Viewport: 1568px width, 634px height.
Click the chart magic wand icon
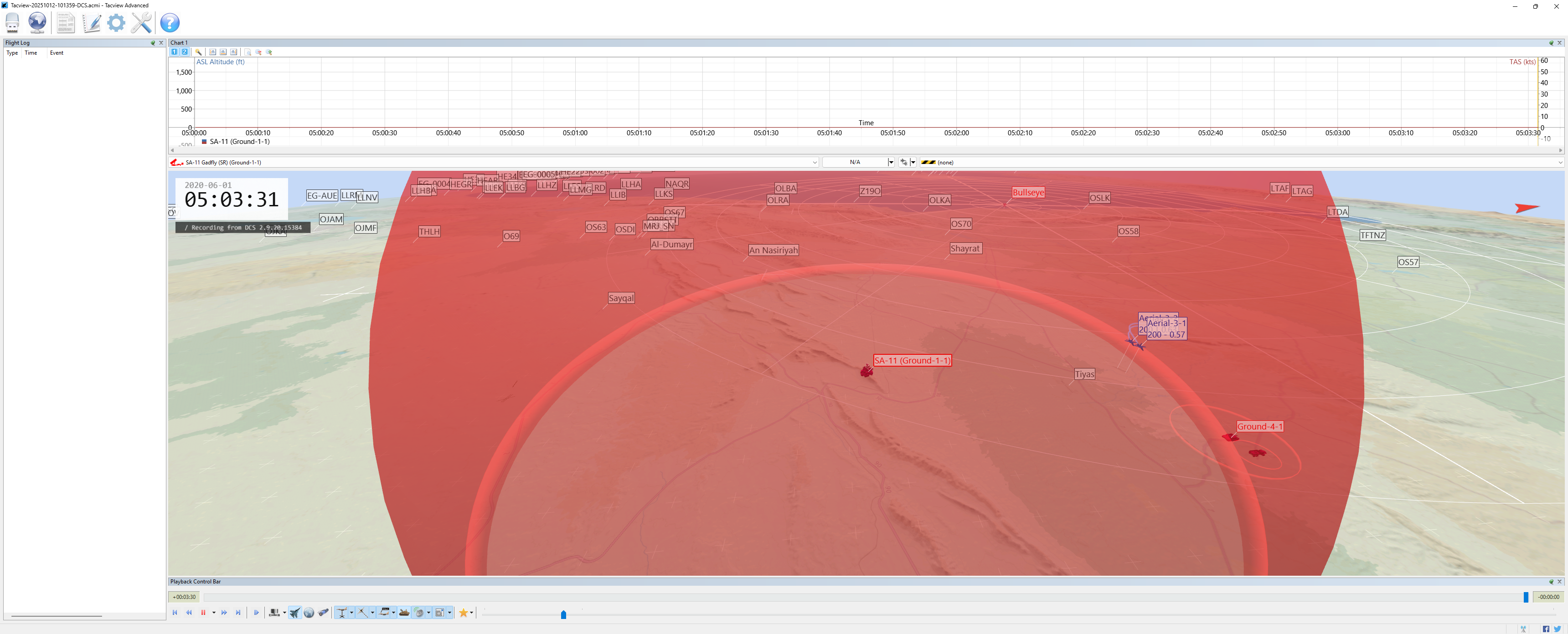pos(198,52)
